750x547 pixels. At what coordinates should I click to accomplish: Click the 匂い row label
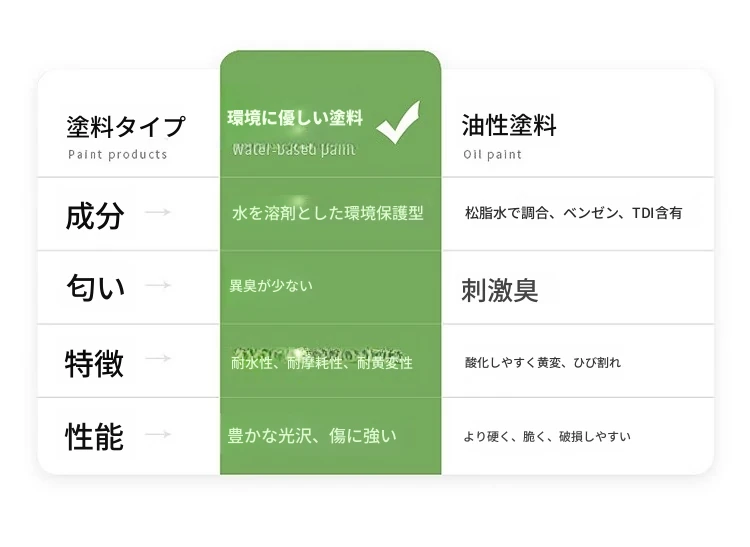95,288
